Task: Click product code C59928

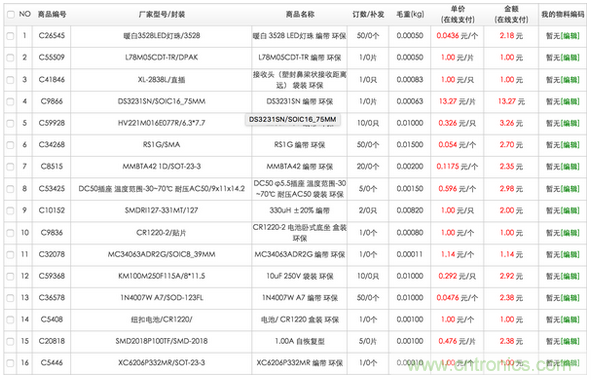Action: click(52, 123)
